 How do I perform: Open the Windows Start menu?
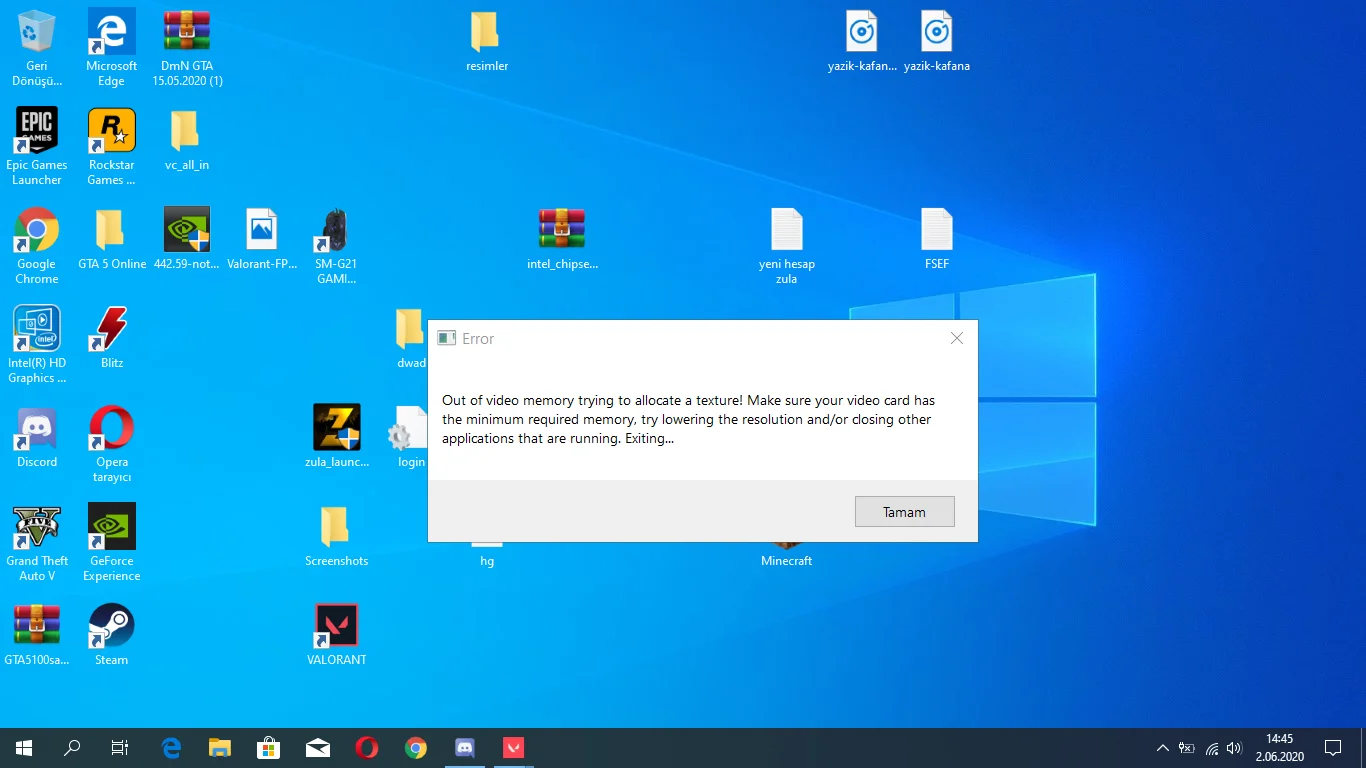[24, 747]
